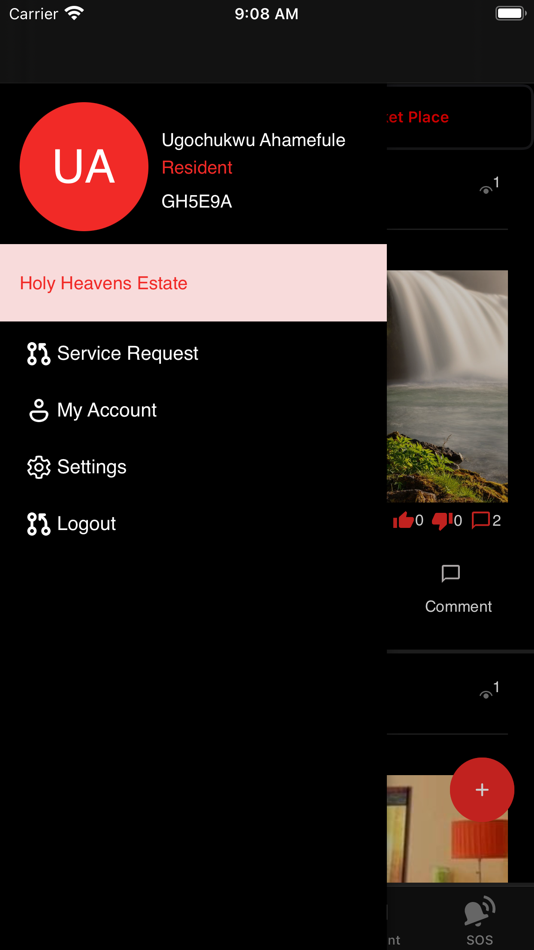The image size is (534, 950).
Task: Dislike the waterfall post with thumbs-down
Action: click(442, 520)
